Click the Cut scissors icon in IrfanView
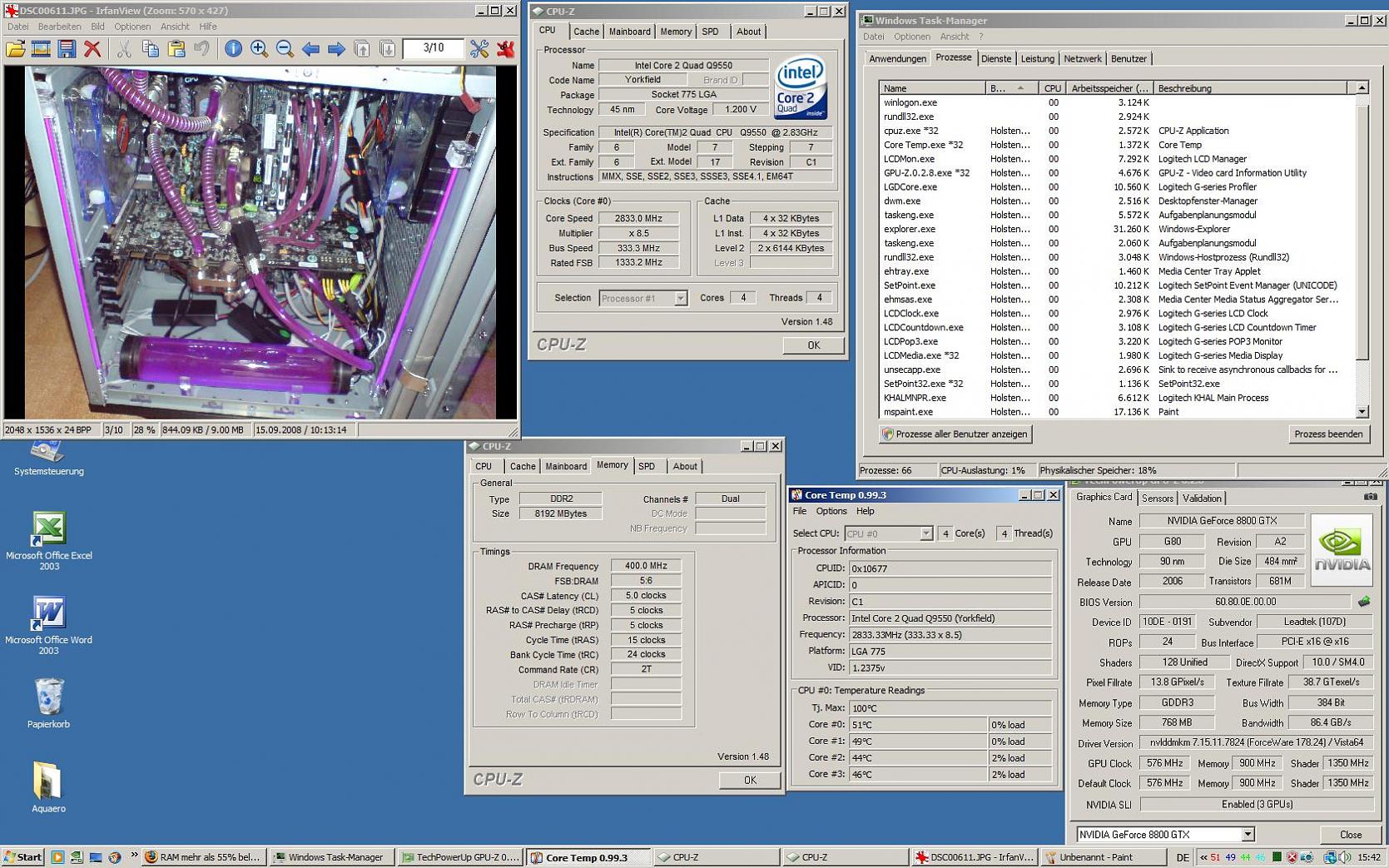Viewport: 1389px width, 868px height. 124,49
